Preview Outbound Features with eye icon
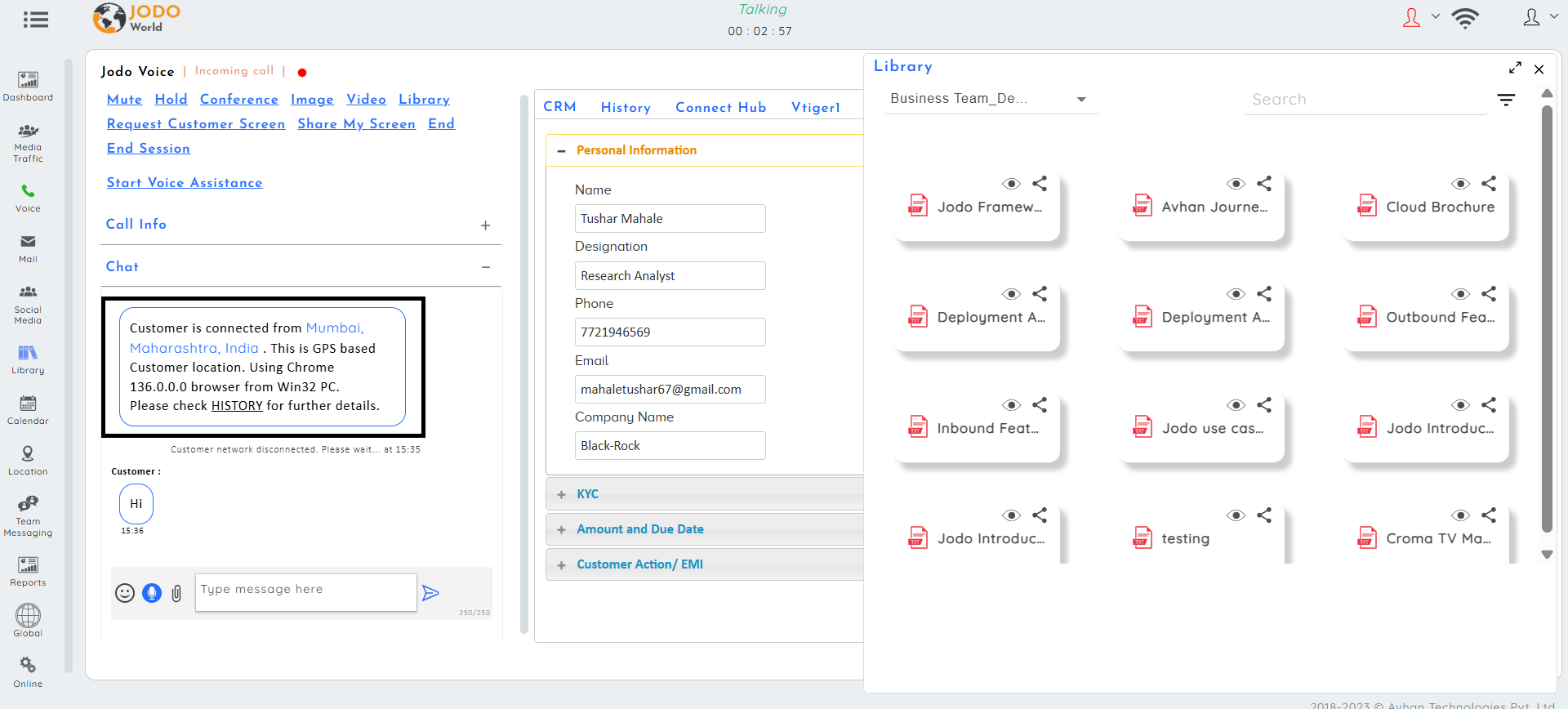Viewport: 1568px width, 709px height. click(1460, 294)
